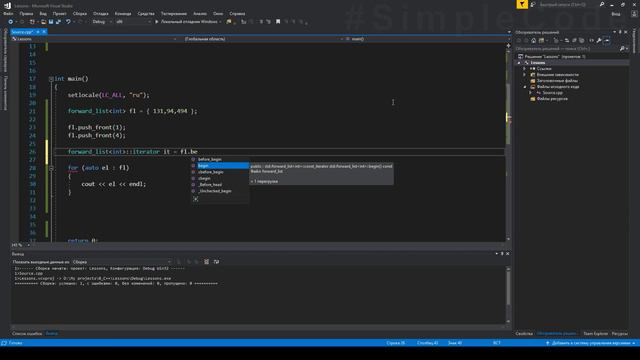
Task: Collapse the Lessons project node
Action: click(x=519, y=63)
